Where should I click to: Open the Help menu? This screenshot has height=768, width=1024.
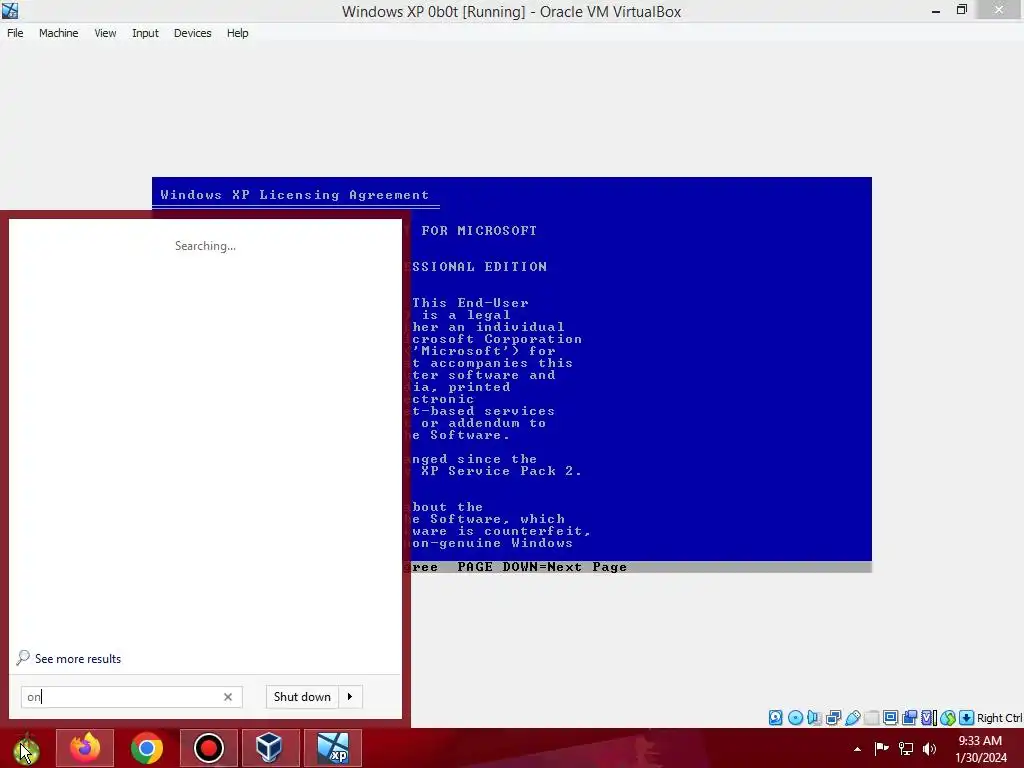pyautogui.click(x=238, y=33)
